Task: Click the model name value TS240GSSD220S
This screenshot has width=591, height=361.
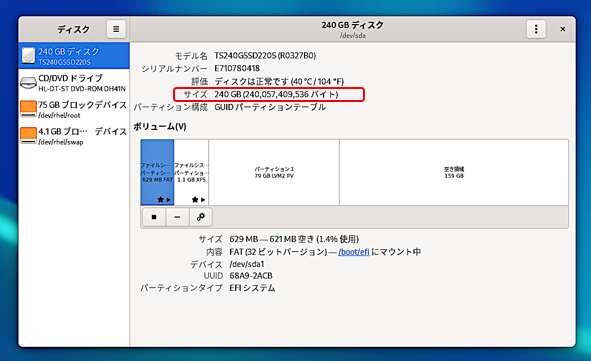Action: (x=265, y=56)
